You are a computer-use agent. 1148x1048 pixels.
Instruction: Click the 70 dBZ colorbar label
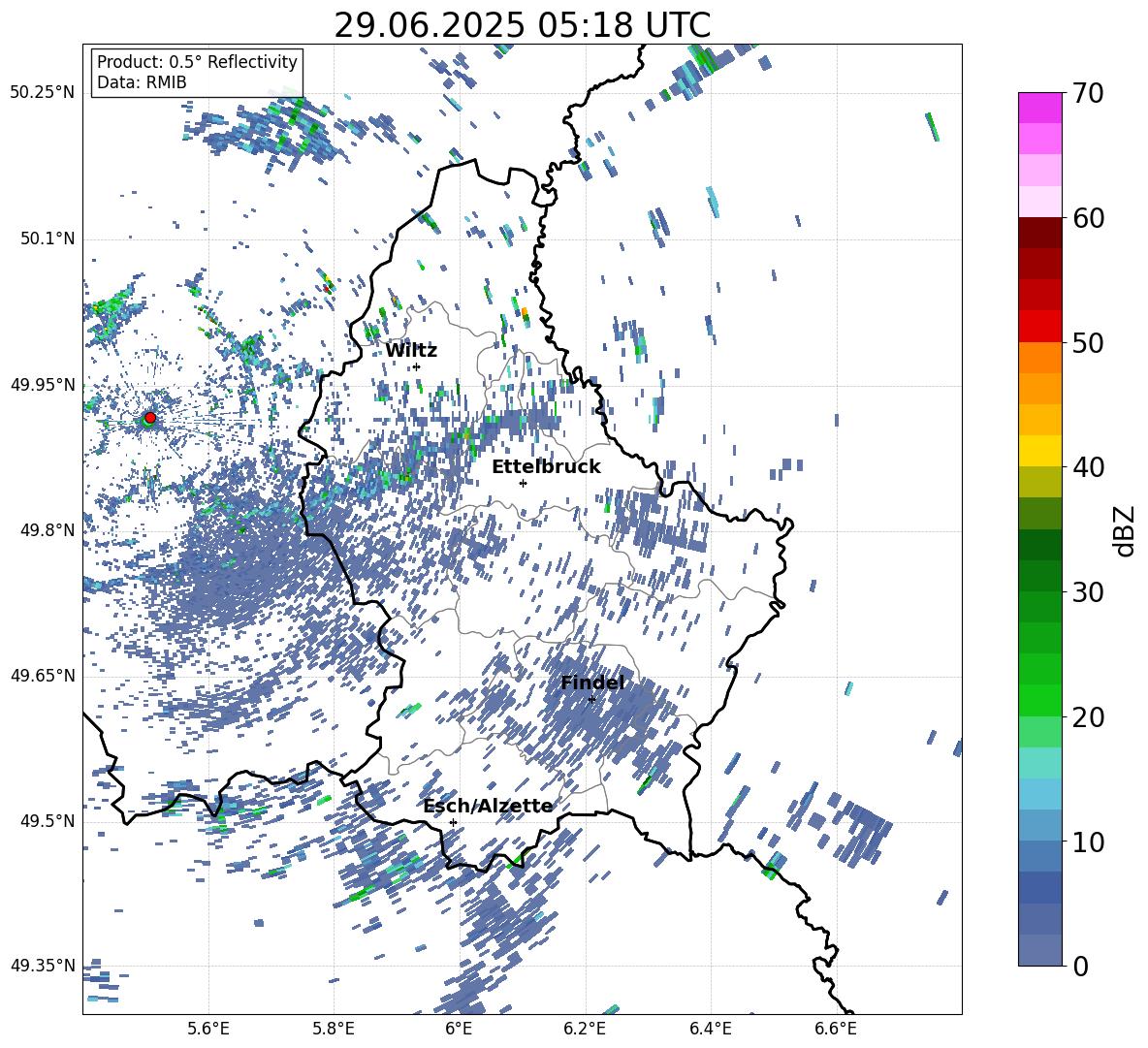(x=1087, y=93)
